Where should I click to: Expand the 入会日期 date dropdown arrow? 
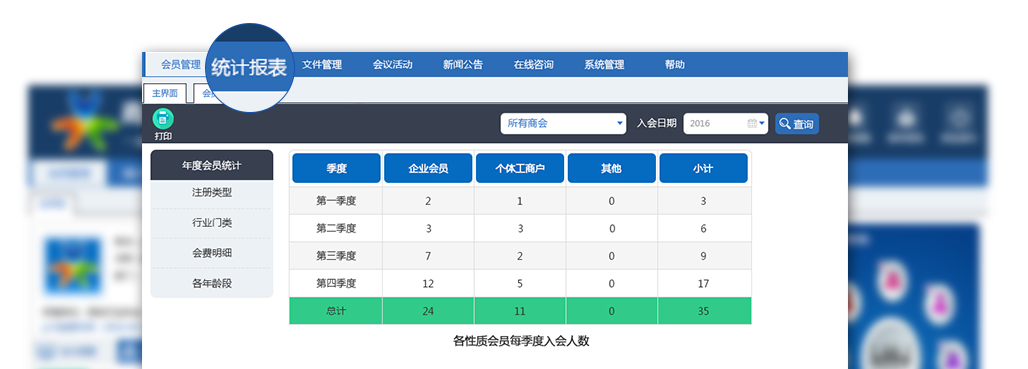[x=762, y=123]
